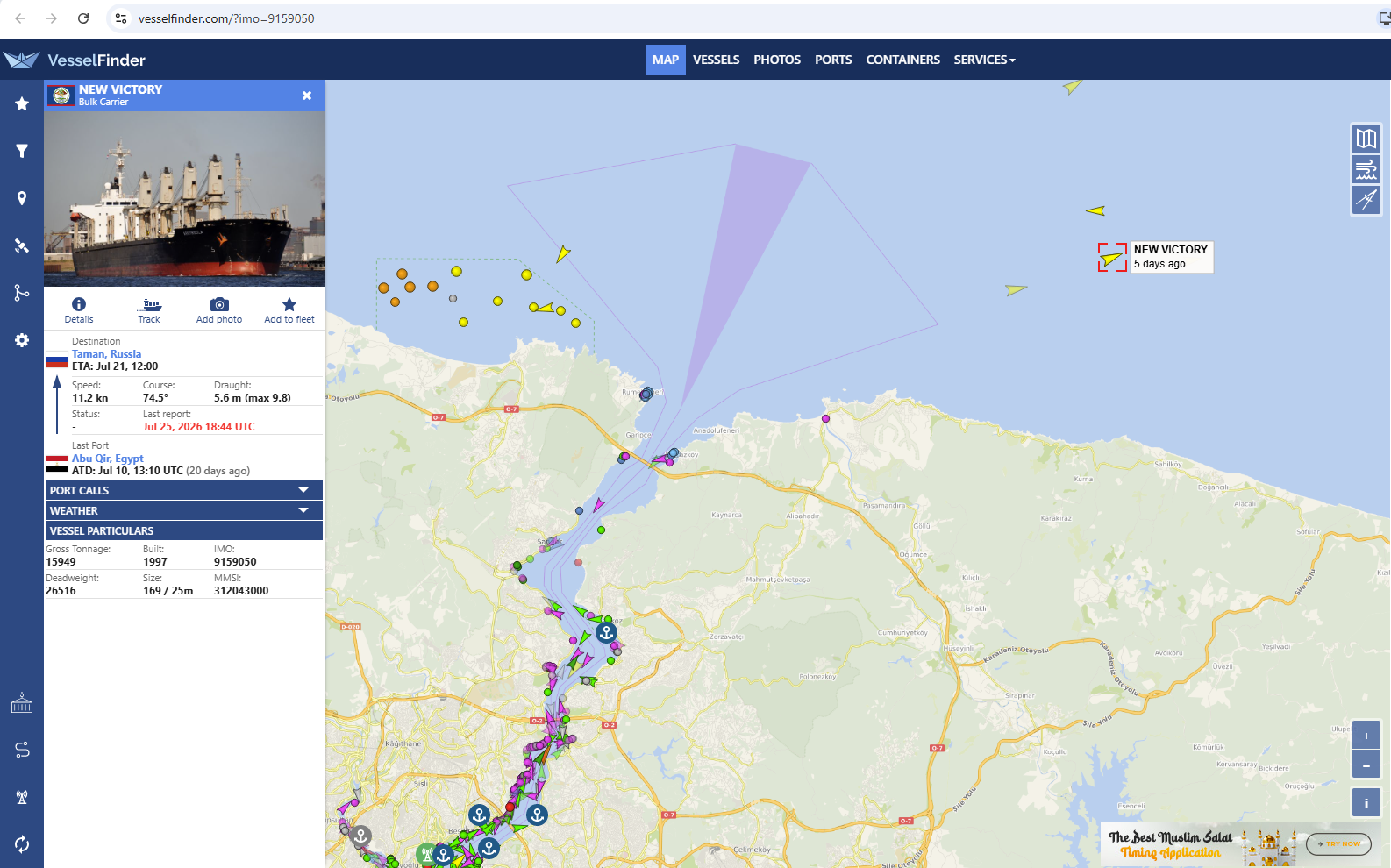Viewport: 1391px width, 868px height.
Task: Close the NEW VICTORY vessel panel
Action: click(307, 96)
